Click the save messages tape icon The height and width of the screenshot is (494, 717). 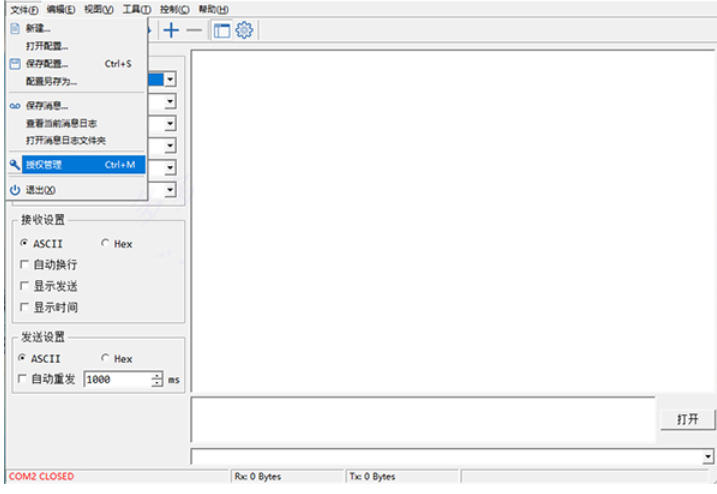pos(14,106)
